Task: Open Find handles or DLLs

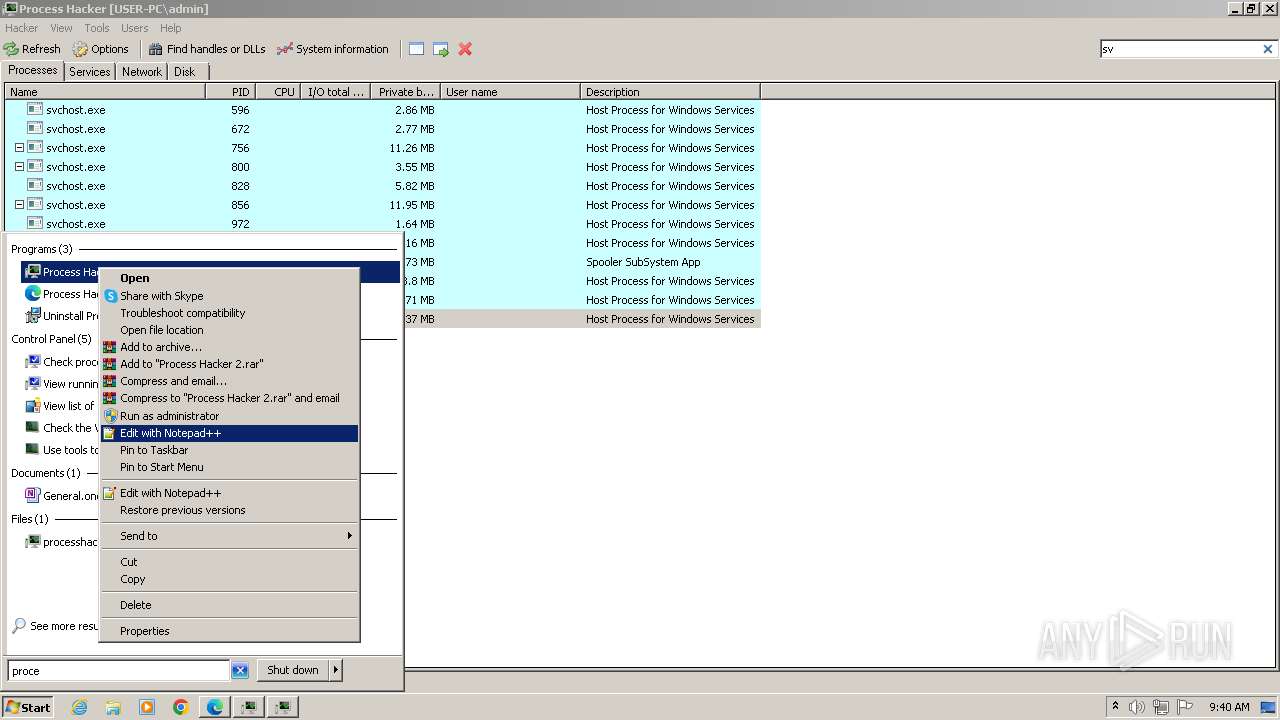Action: click(207, 49)
